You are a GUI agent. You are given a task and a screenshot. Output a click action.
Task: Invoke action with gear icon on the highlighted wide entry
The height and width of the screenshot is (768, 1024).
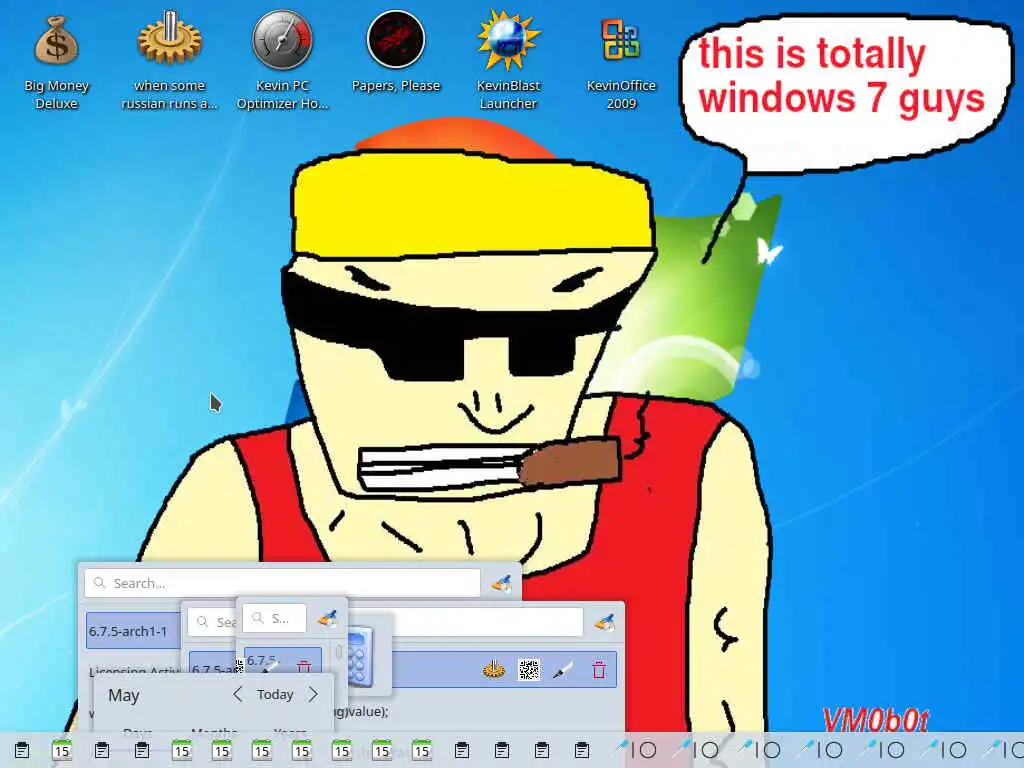494,669
